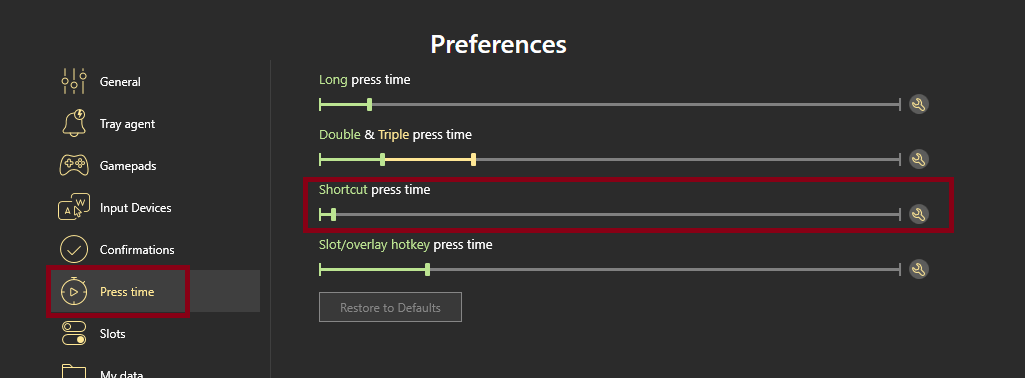The height and width of the screenshot is (378, 1025).
Task: Click the General sliders icon
Action: point(74,82)
